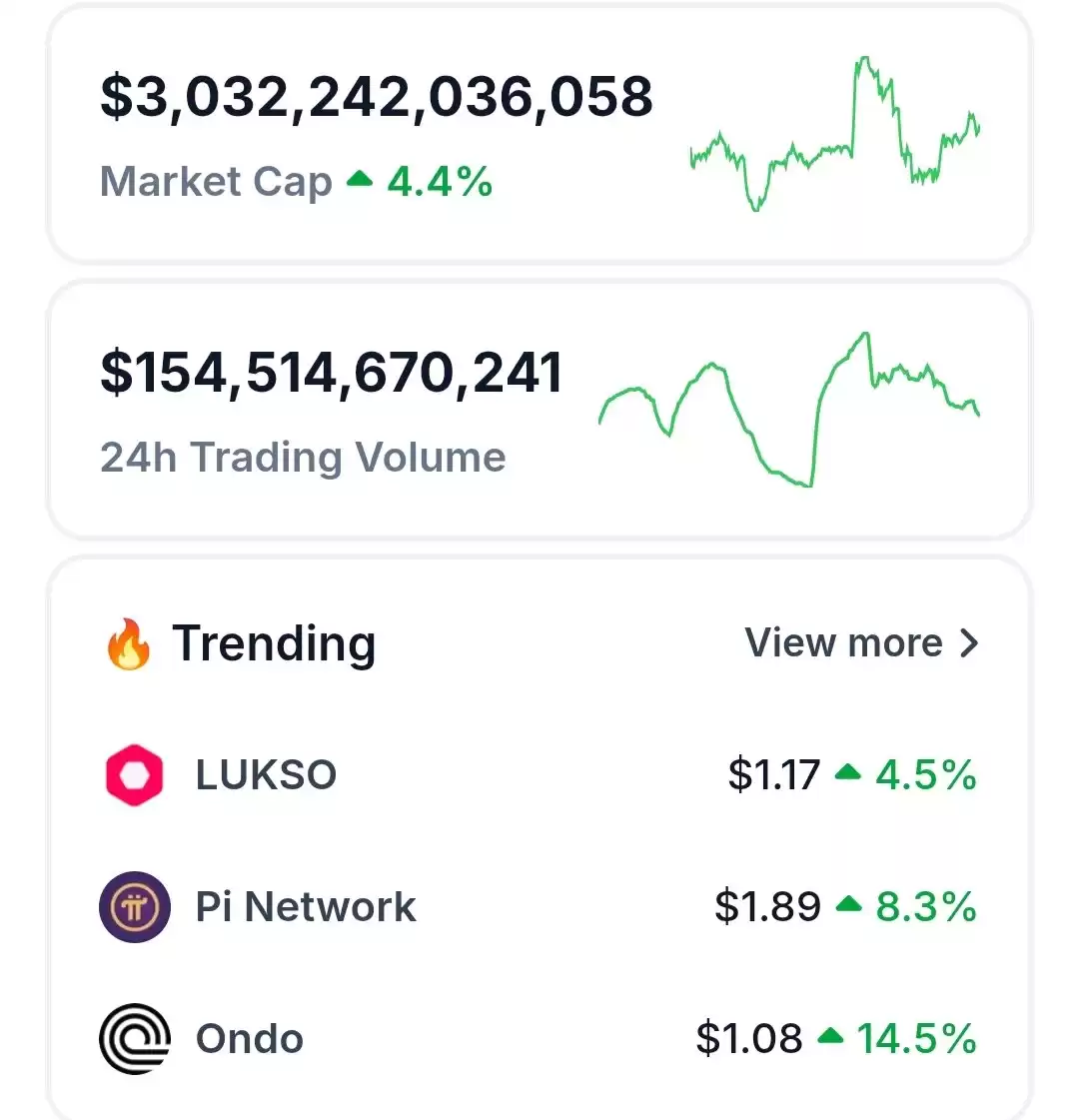
Task: Tap the Ondo coin logo
Action: pos(134,1038)
